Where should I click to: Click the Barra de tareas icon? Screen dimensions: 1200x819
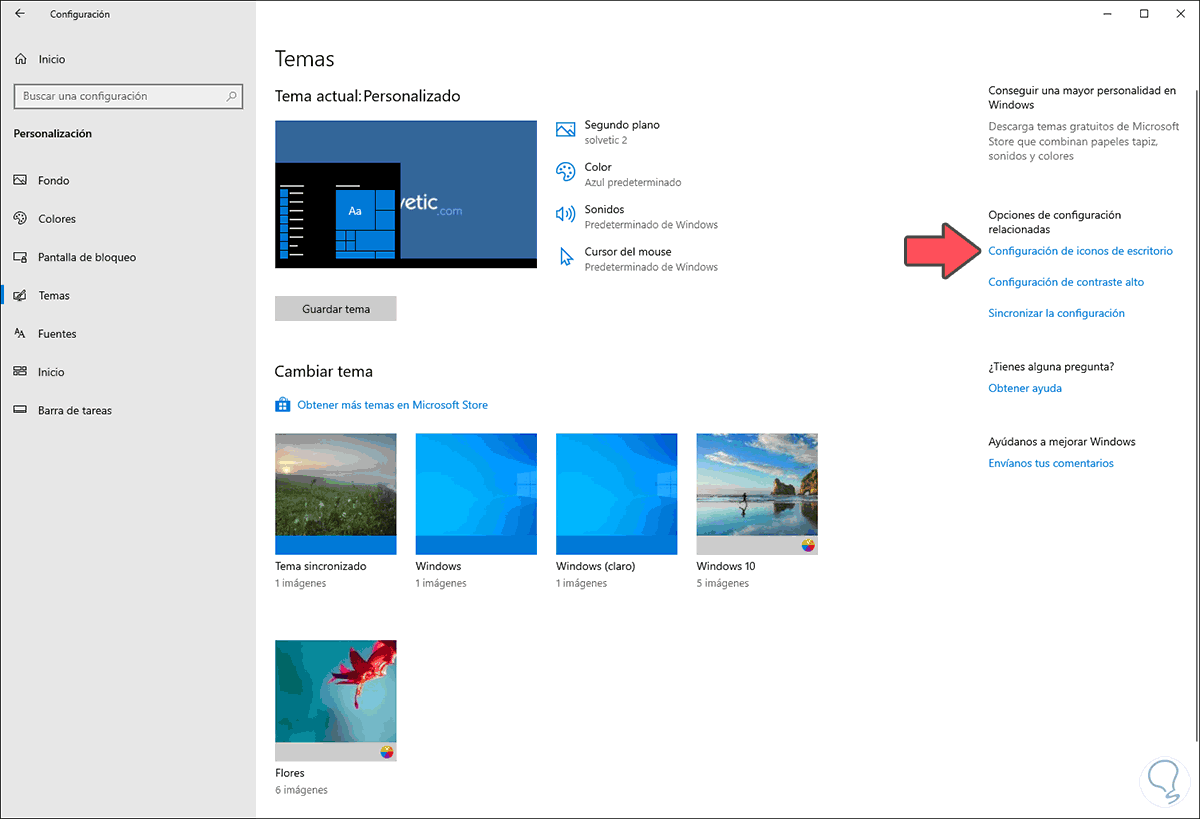click(x=20, y=410)
